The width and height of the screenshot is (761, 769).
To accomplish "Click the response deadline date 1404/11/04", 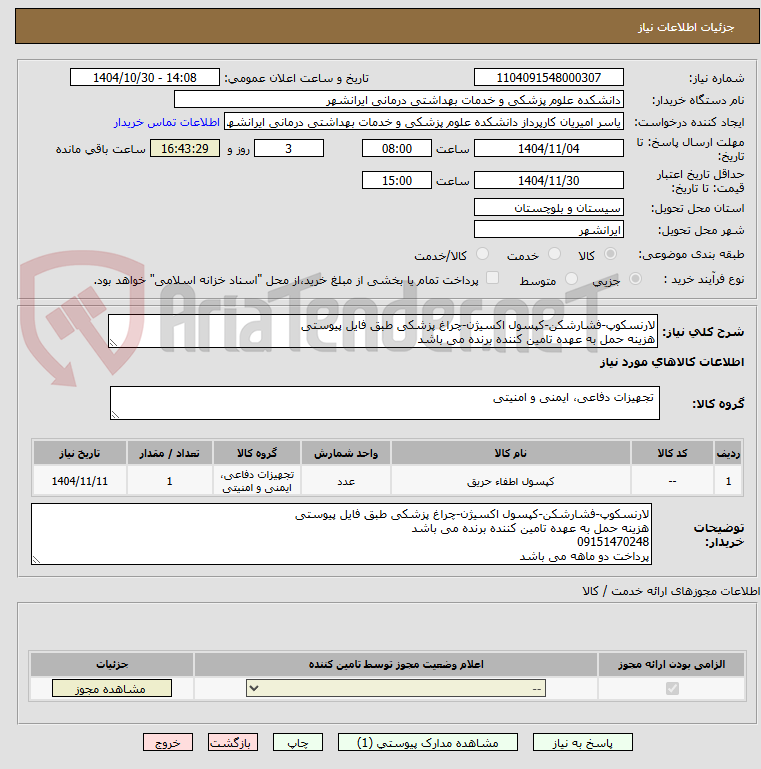I will (549, 149).
